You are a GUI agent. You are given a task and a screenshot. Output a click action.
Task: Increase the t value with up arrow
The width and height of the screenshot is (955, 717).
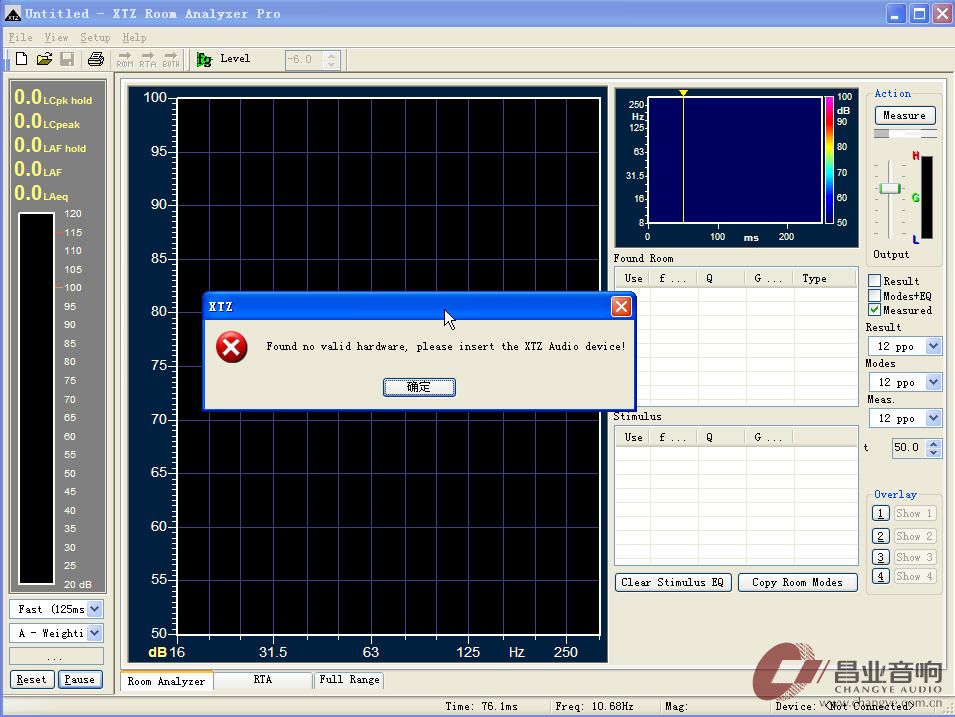click(934, 443)
